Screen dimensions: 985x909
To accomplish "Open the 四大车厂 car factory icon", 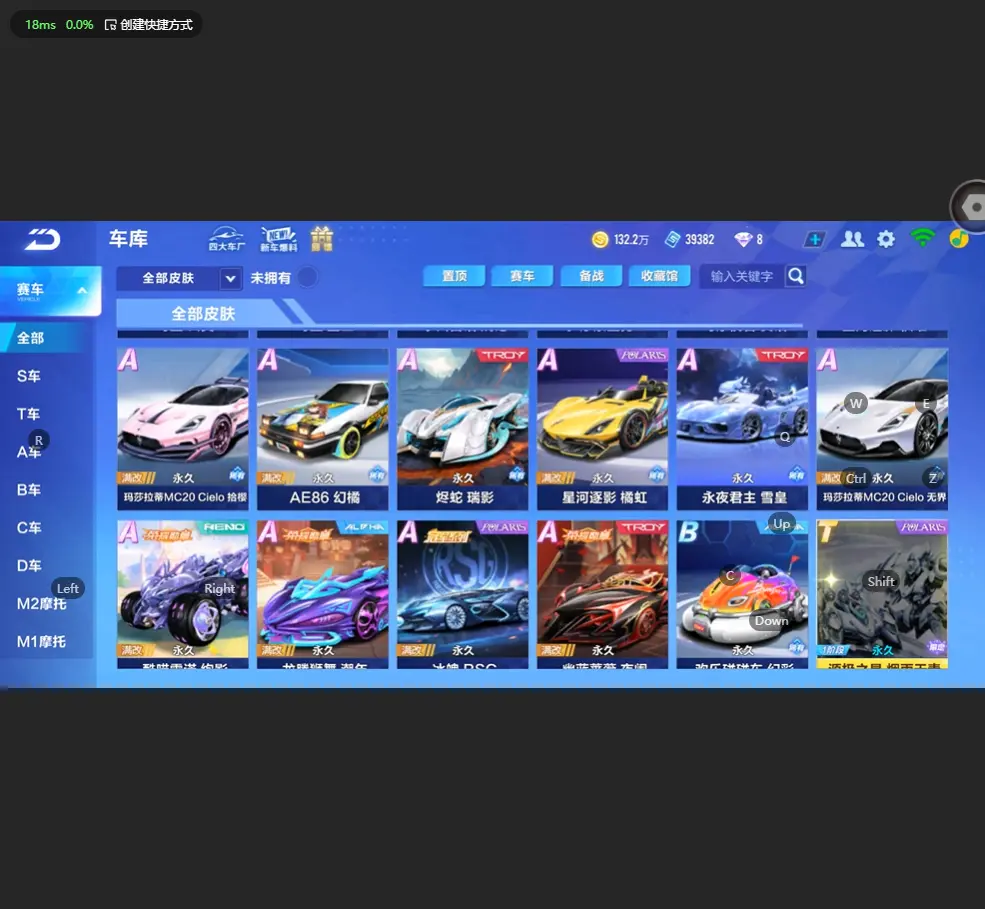I will 226,239.
